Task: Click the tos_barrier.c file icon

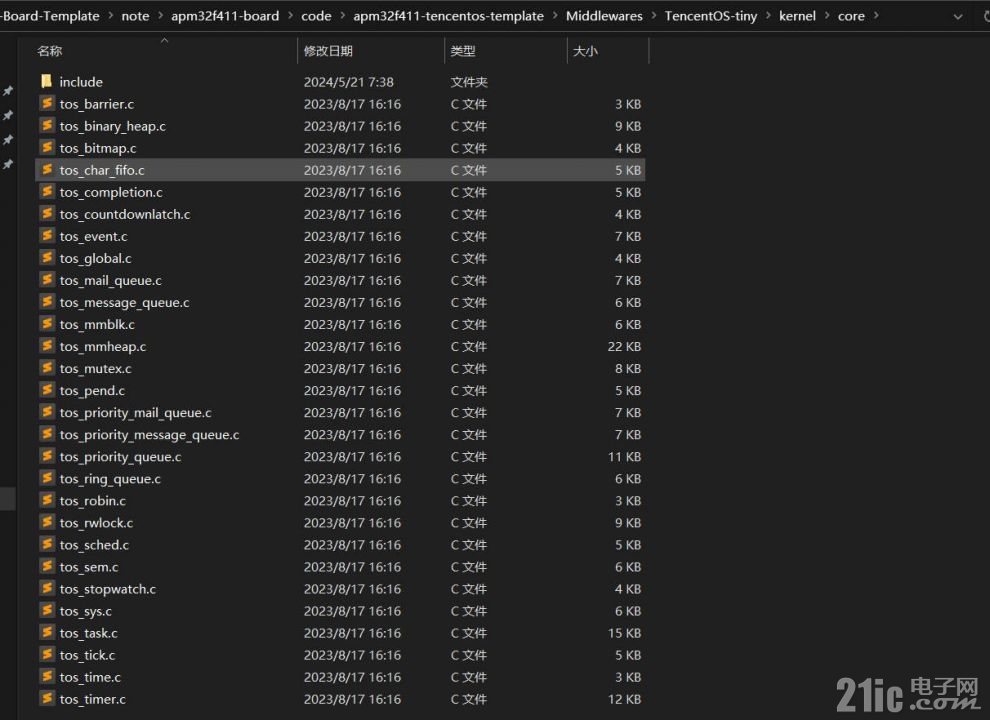Action: click(x=47, y=103)
